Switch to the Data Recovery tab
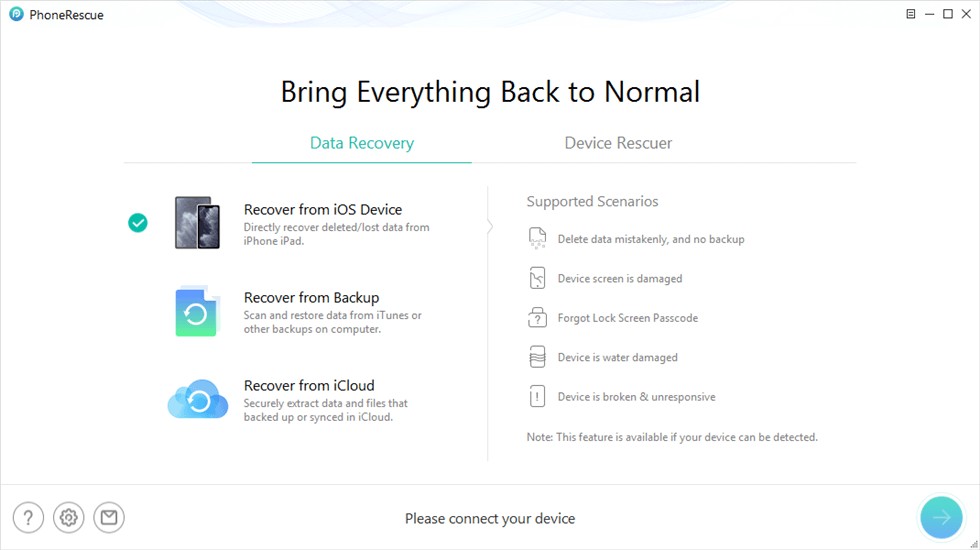This screenshot has width=980, height=550. pyautogui.click(x=361, y=143)
